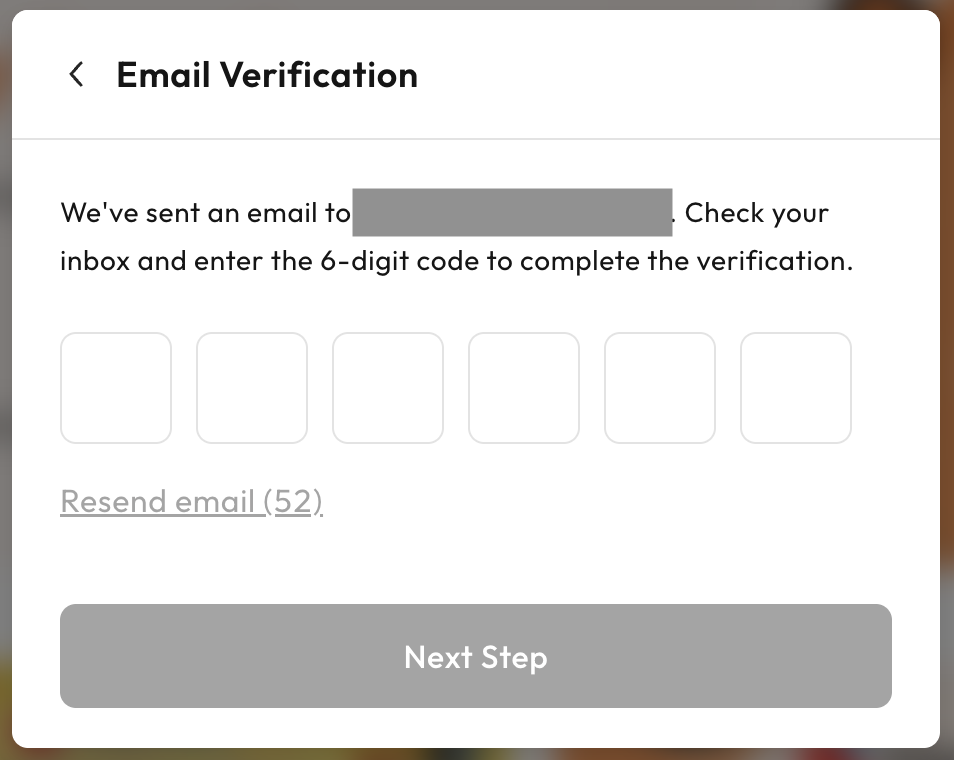The height and width of the screenshot is (760, 954).
Task: Focus the first digit code box
Action: point(116,388)
